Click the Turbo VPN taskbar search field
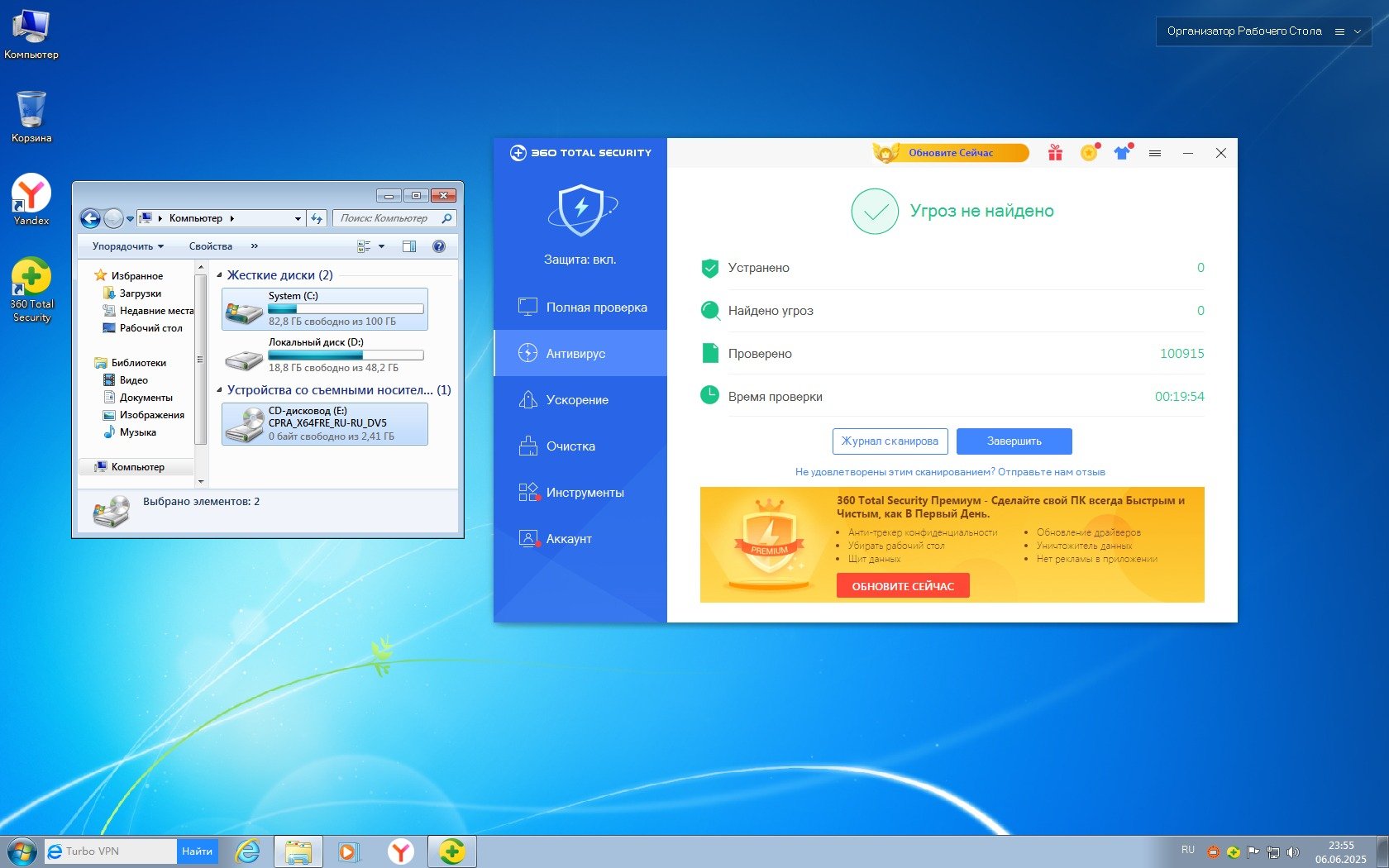The image size is (1389, 868). point(110,851)
